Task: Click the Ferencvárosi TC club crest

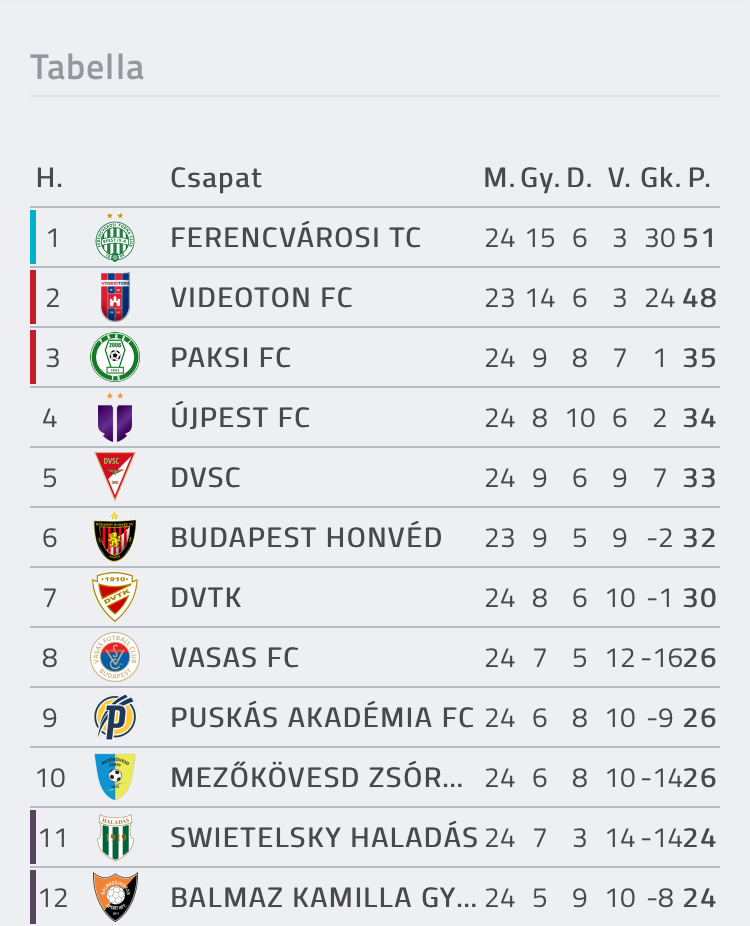Action: tap(115, 237)
